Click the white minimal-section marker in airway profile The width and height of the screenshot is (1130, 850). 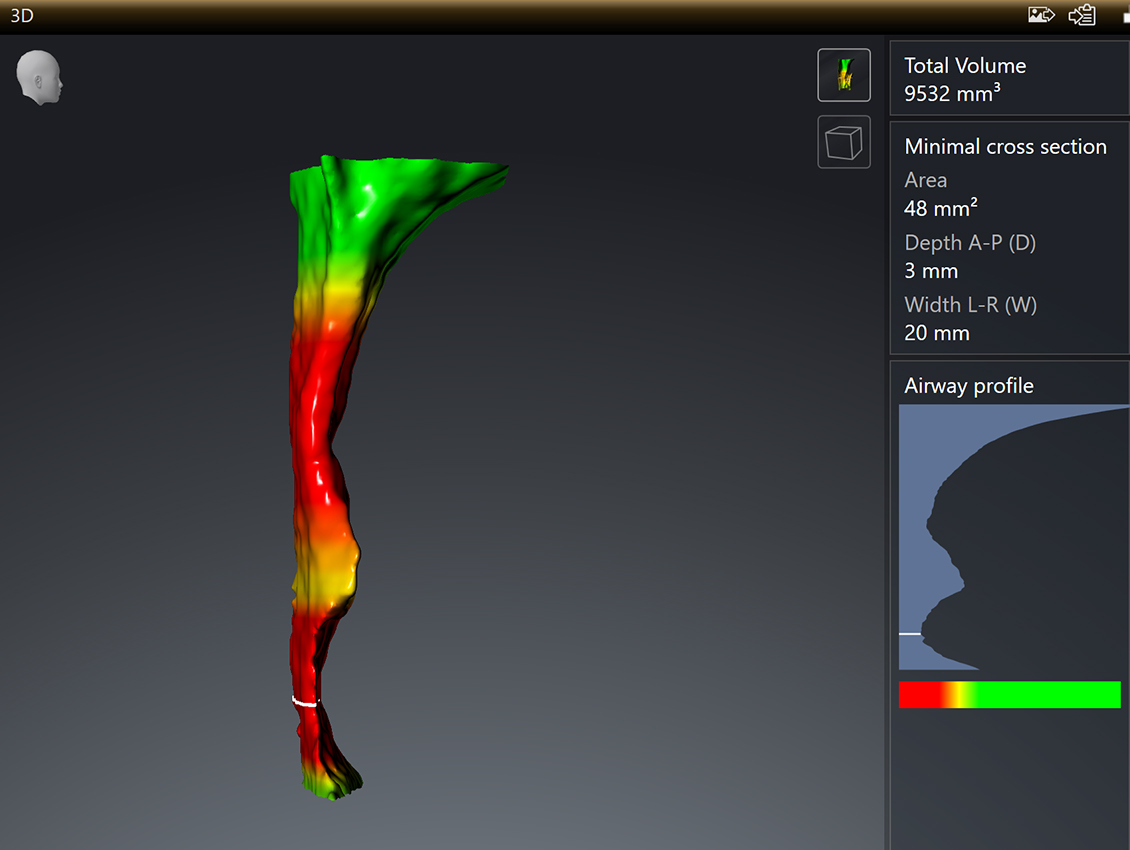[x=910, y=634]
